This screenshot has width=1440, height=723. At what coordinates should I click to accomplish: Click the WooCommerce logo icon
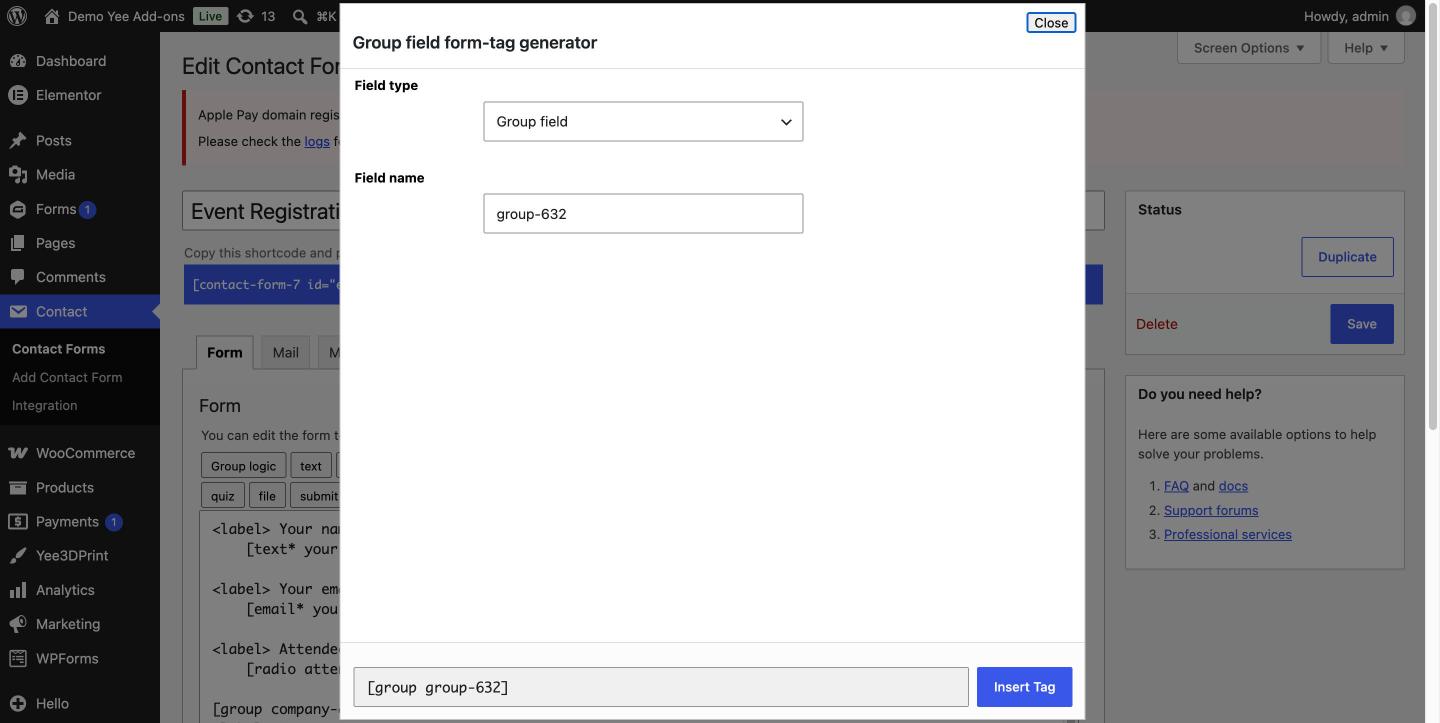click(x=17, y=453)
